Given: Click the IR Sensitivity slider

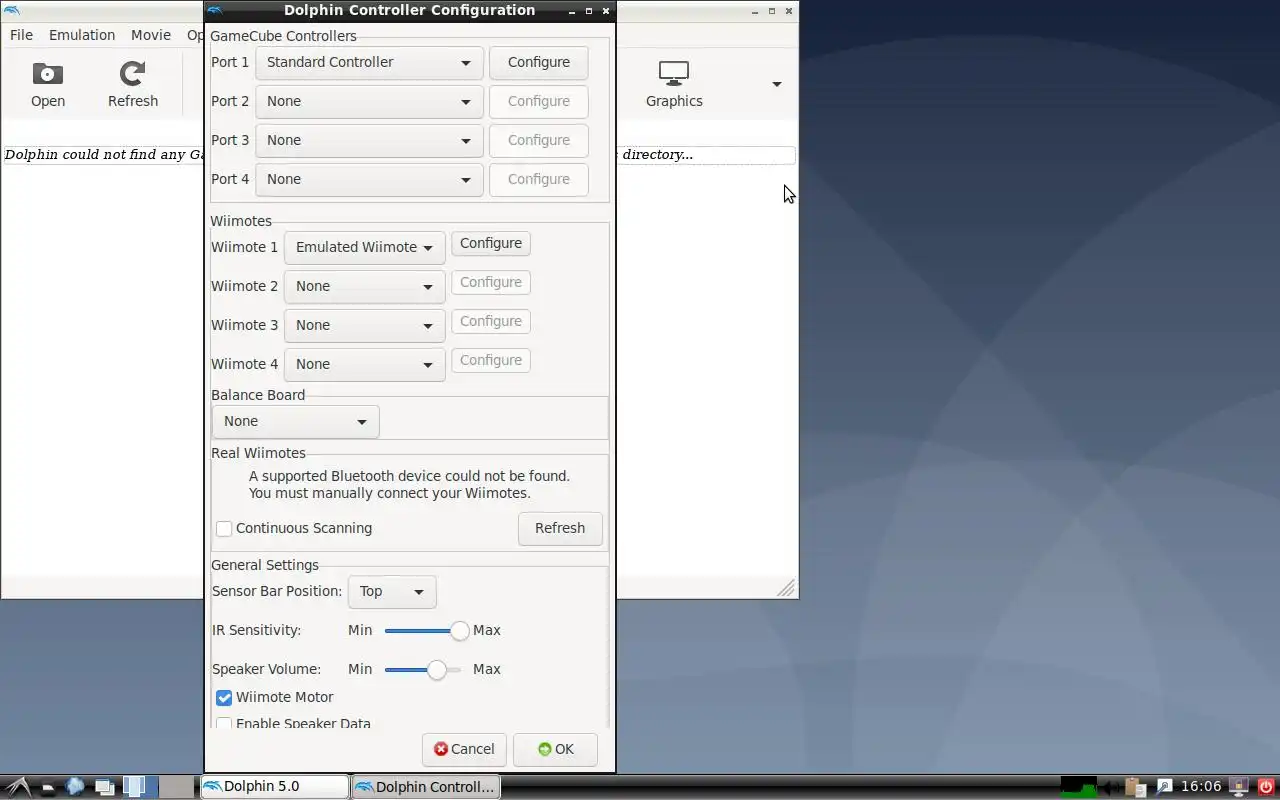Looking at the screenshot, I should 423,630.
